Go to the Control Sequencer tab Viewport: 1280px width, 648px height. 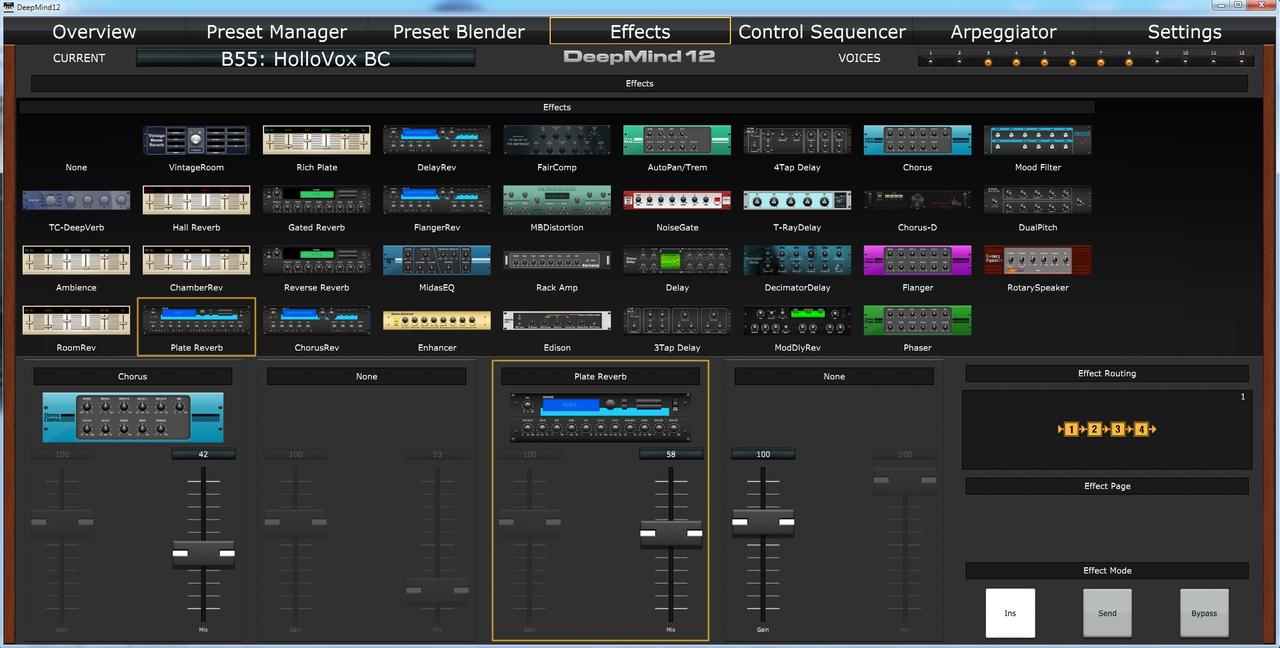pyautogui.click(x=822, y=31)
